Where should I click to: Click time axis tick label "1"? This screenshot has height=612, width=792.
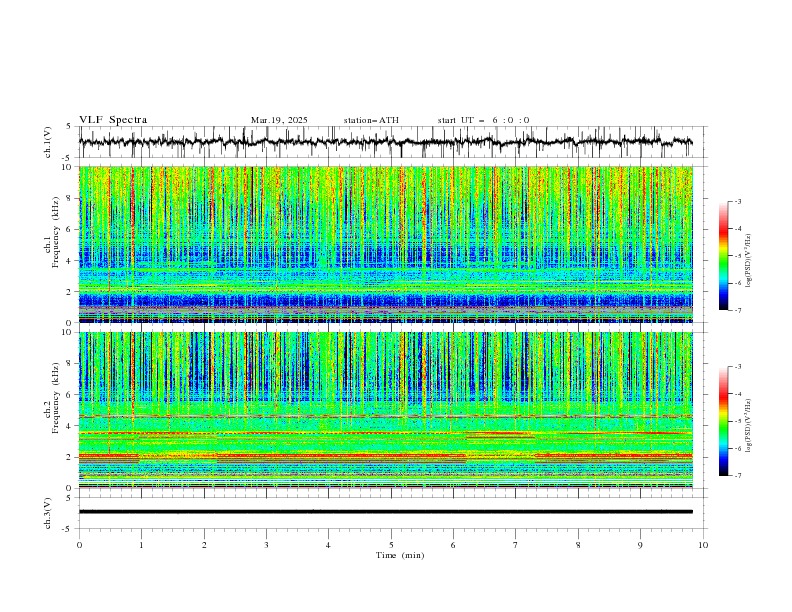click(x=141, y=545)
